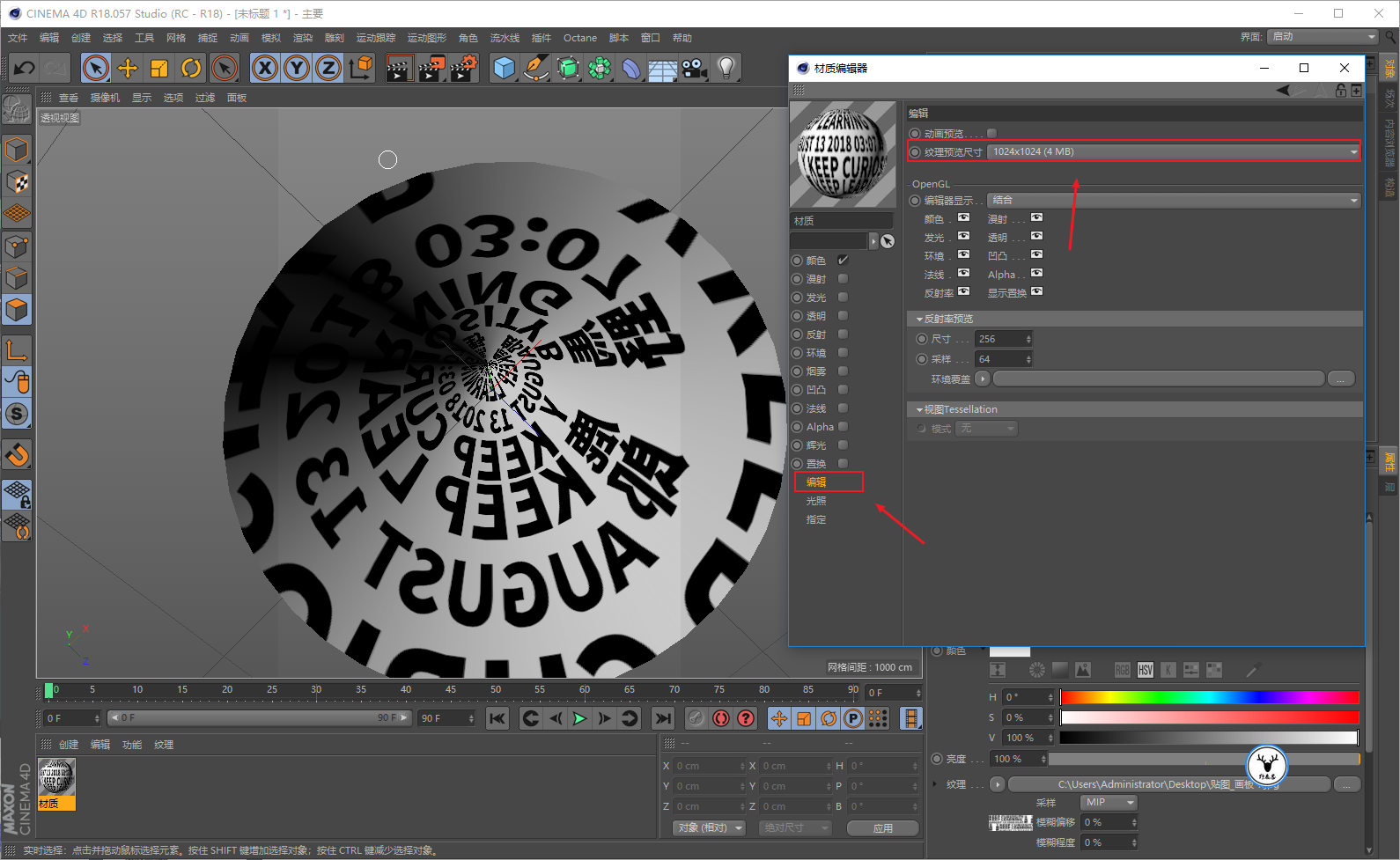Click Render View clapperboard icon

(400, 68)
